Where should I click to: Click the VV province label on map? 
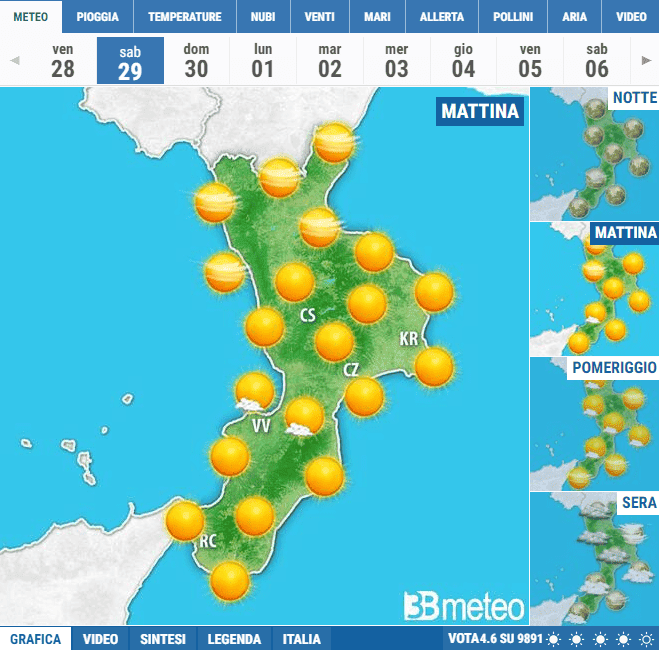tap(261, 426)
